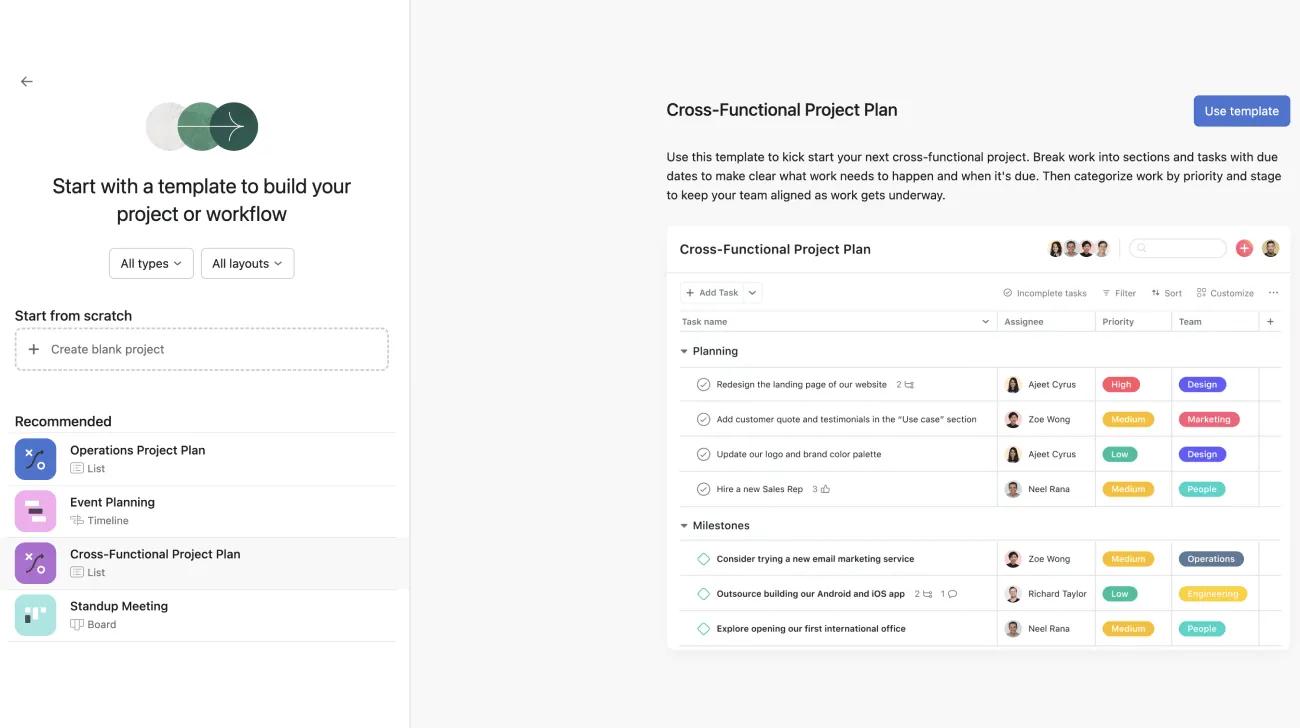Open the three-dot overflow menu
Image resolution: width=1300 pixels, height=728 pixels.
[x=1273, y=292]
